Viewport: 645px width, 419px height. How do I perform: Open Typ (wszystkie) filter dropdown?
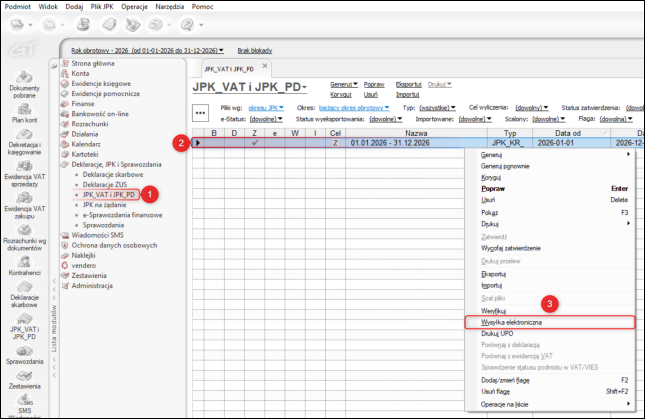coord(437,108)
